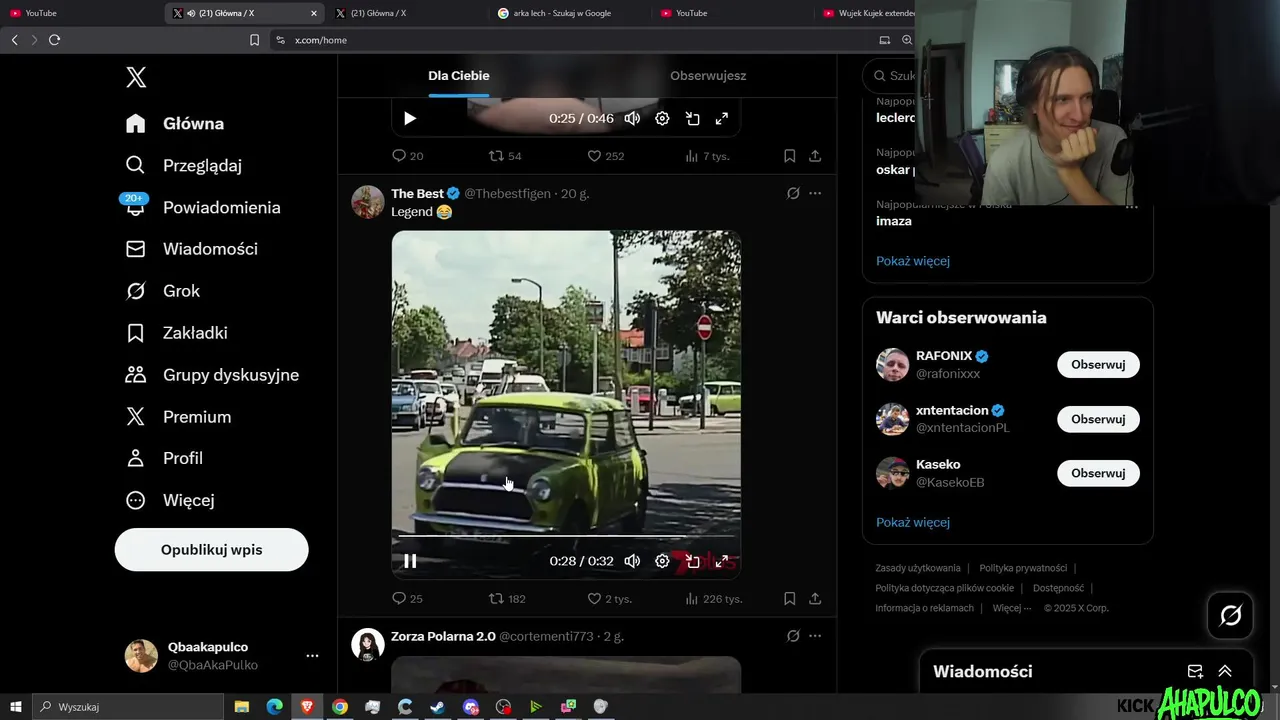Image resolution: width=1280 pixels, height=720 pixels.
Task: Click Pokaż więcej under trending topics
Action: (x=913, y=261)
